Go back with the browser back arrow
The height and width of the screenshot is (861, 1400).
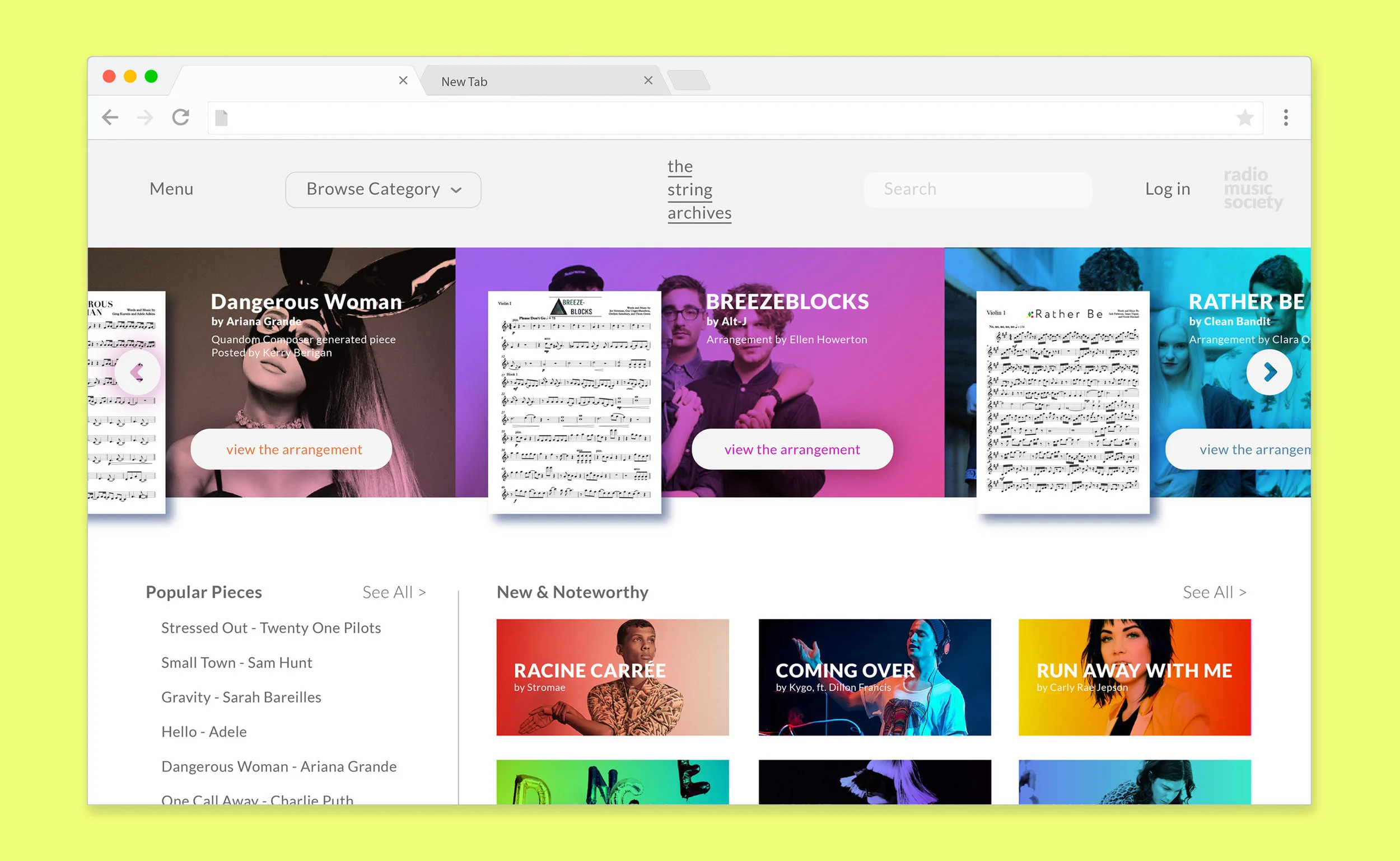coord(110,118)
